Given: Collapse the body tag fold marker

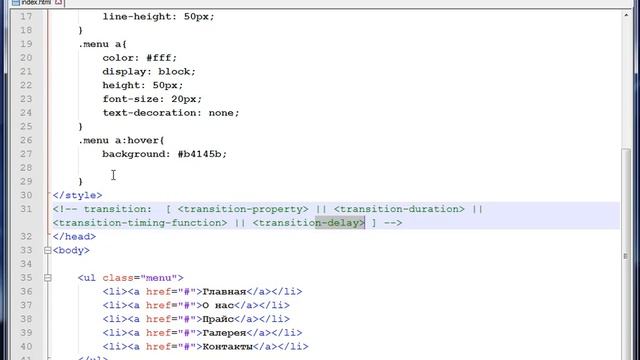Looking at the screenshot, I should (x=47, y=250).
